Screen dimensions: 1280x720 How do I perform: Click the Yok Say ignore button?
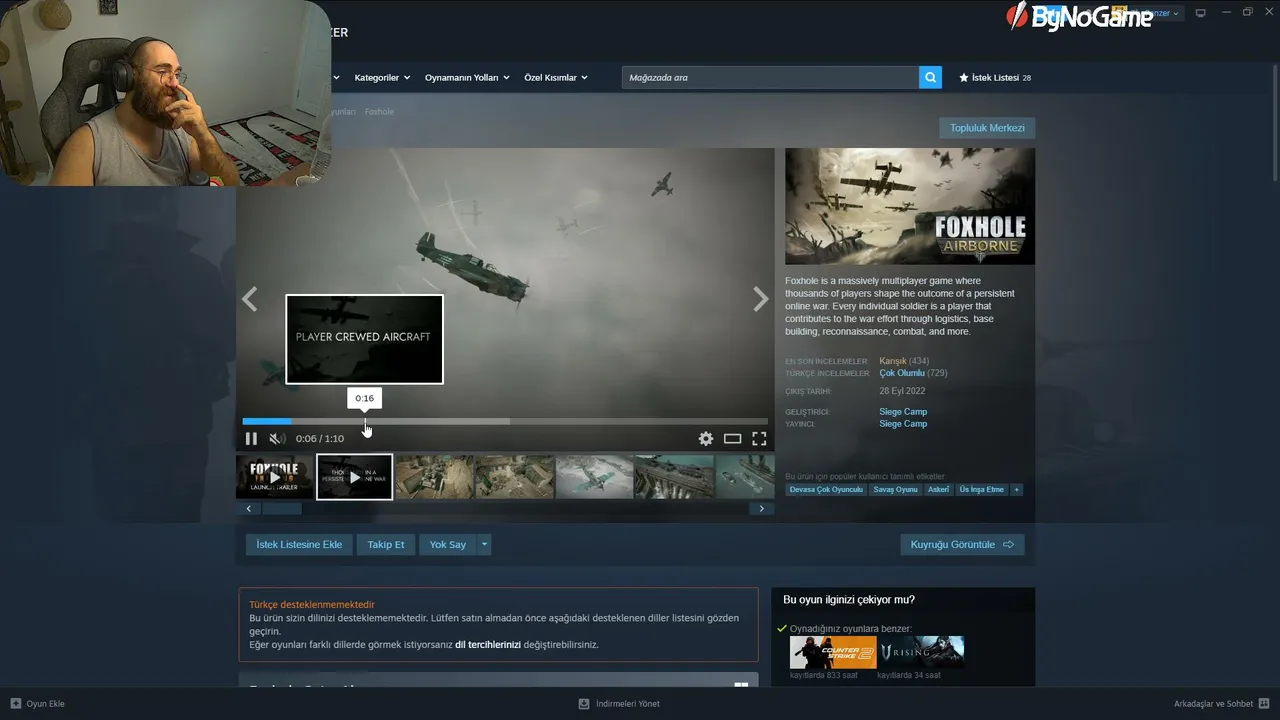[448, 545]
